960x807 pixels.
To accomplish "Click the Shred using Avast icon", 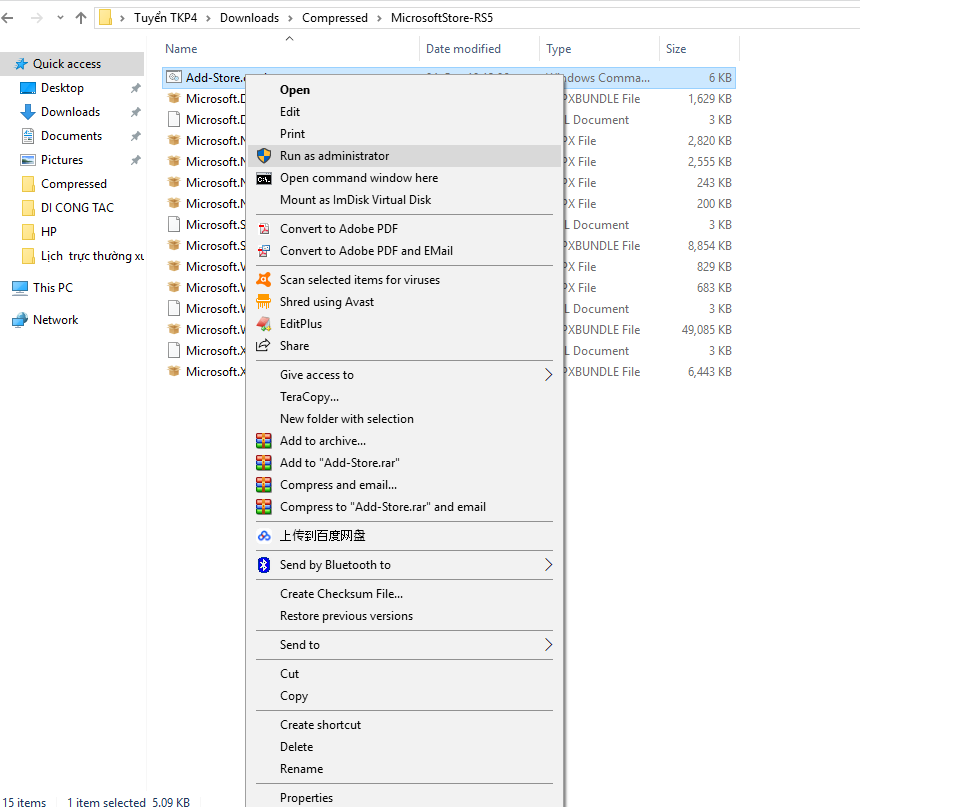I will (x=264, y=302).
